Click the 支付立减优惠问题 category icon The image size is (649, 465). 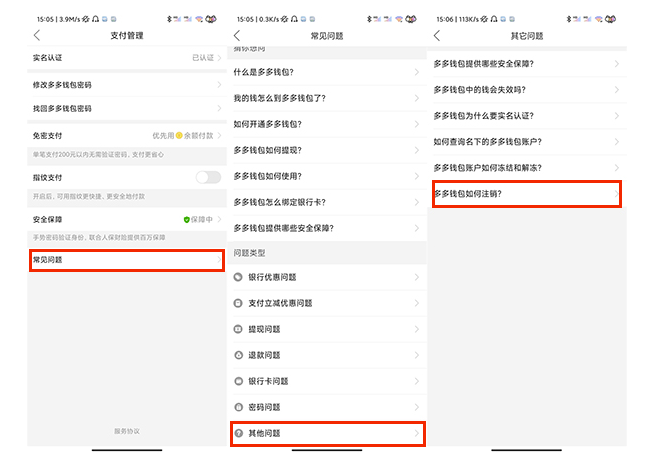(x=238, y=304)
